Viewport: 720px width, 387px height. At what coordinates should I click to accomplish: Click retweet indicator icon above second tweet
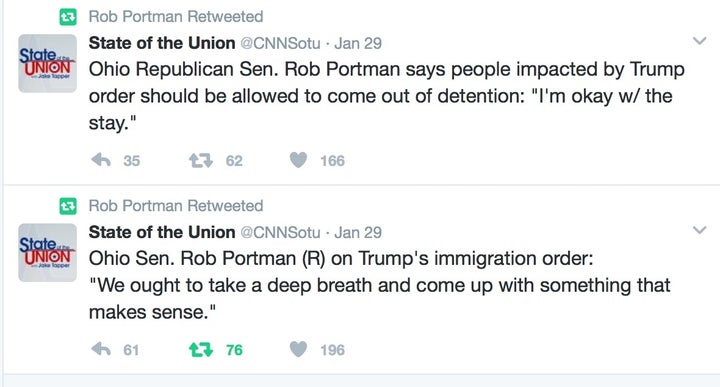click(x=68, y=207)
